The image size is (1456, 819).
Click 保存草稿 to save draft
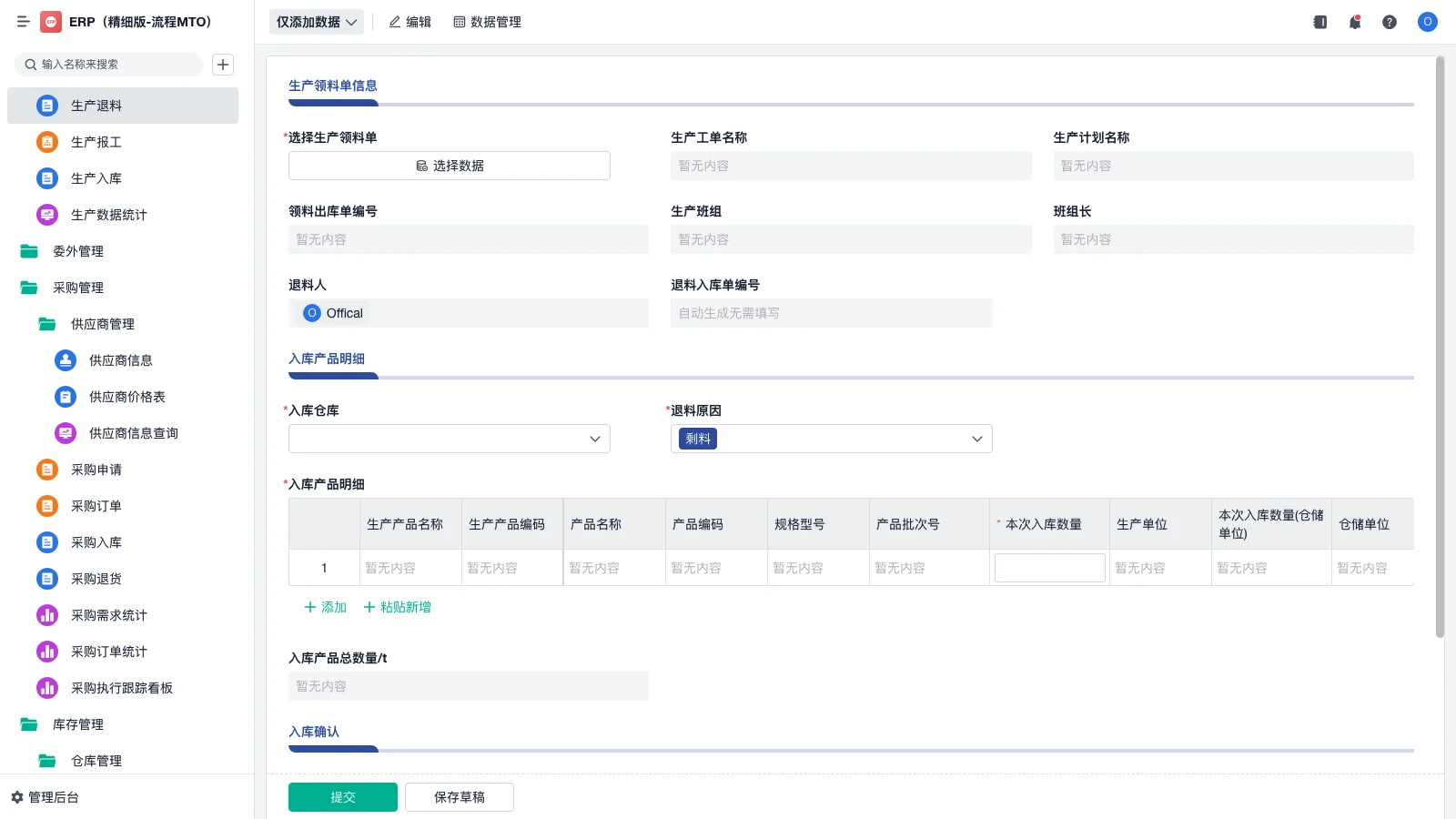point(460,796)
